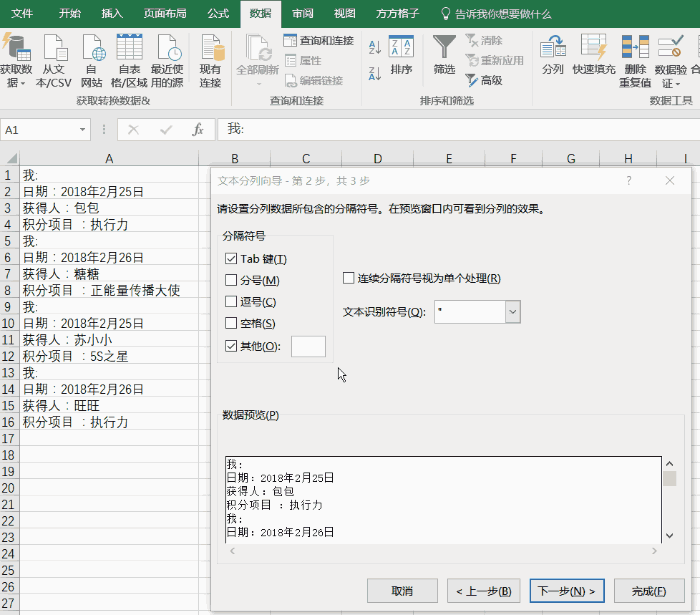Switch to the 视图 View tab
700x615 pixels.
tap(345, 13)
